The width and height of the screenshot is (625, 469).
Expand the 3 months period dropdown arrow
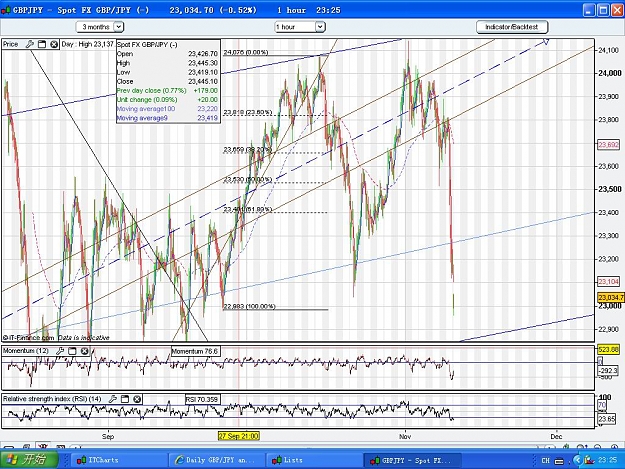tap(118, 27)
